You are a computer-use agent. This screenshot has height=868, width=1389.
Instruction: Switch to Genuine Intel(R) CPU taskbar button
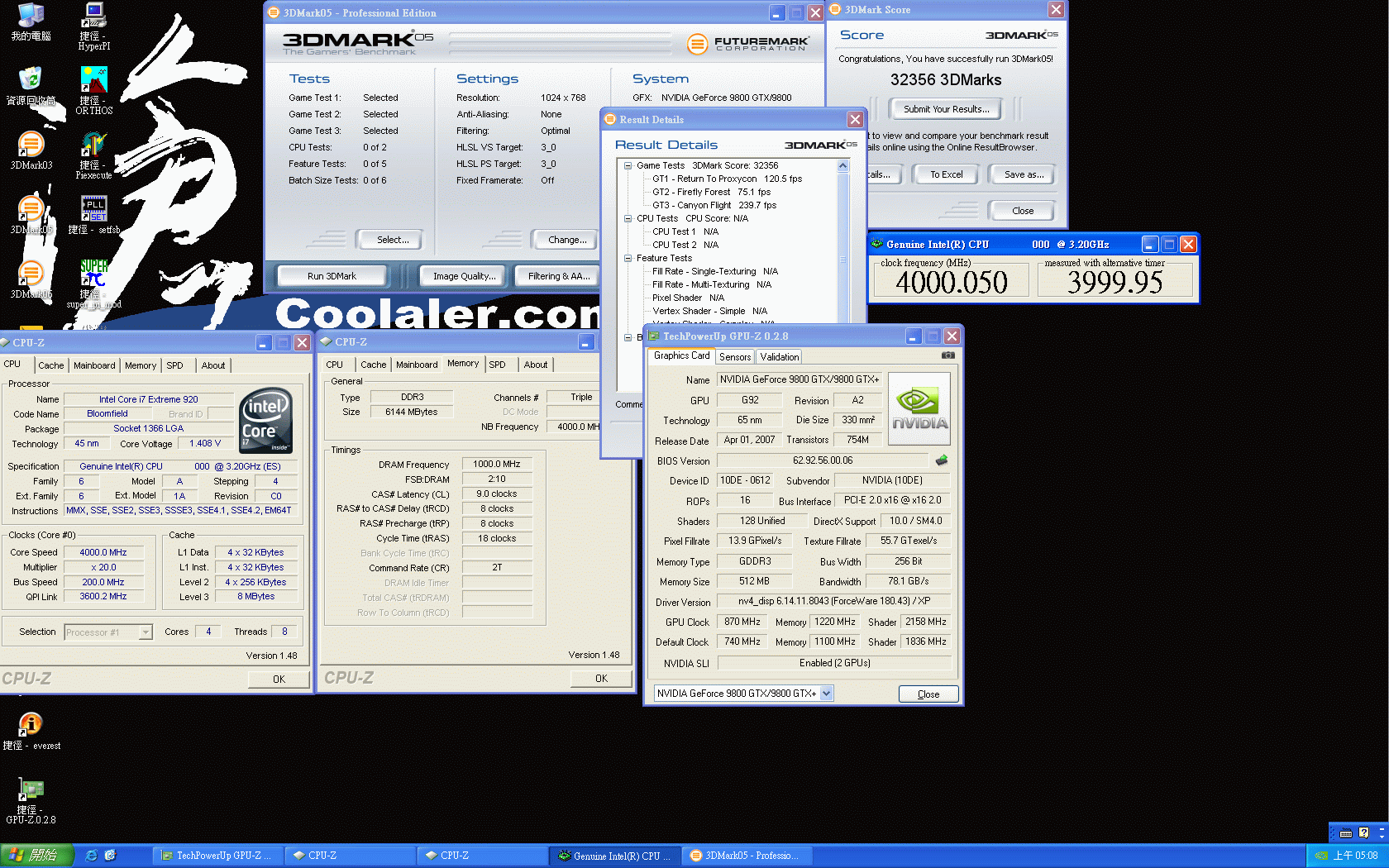point(615,856)
